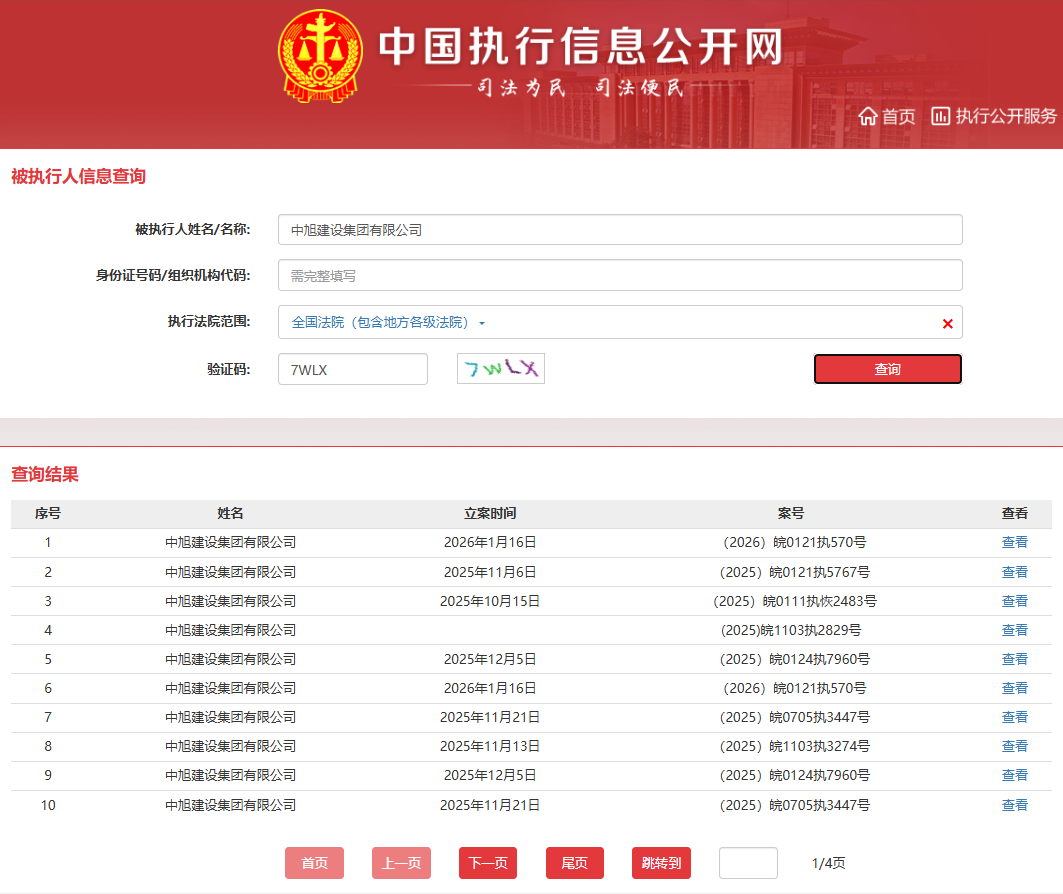Open the 首页 navigation link
Screen dimensions: 1063x894
pos(898,117)
